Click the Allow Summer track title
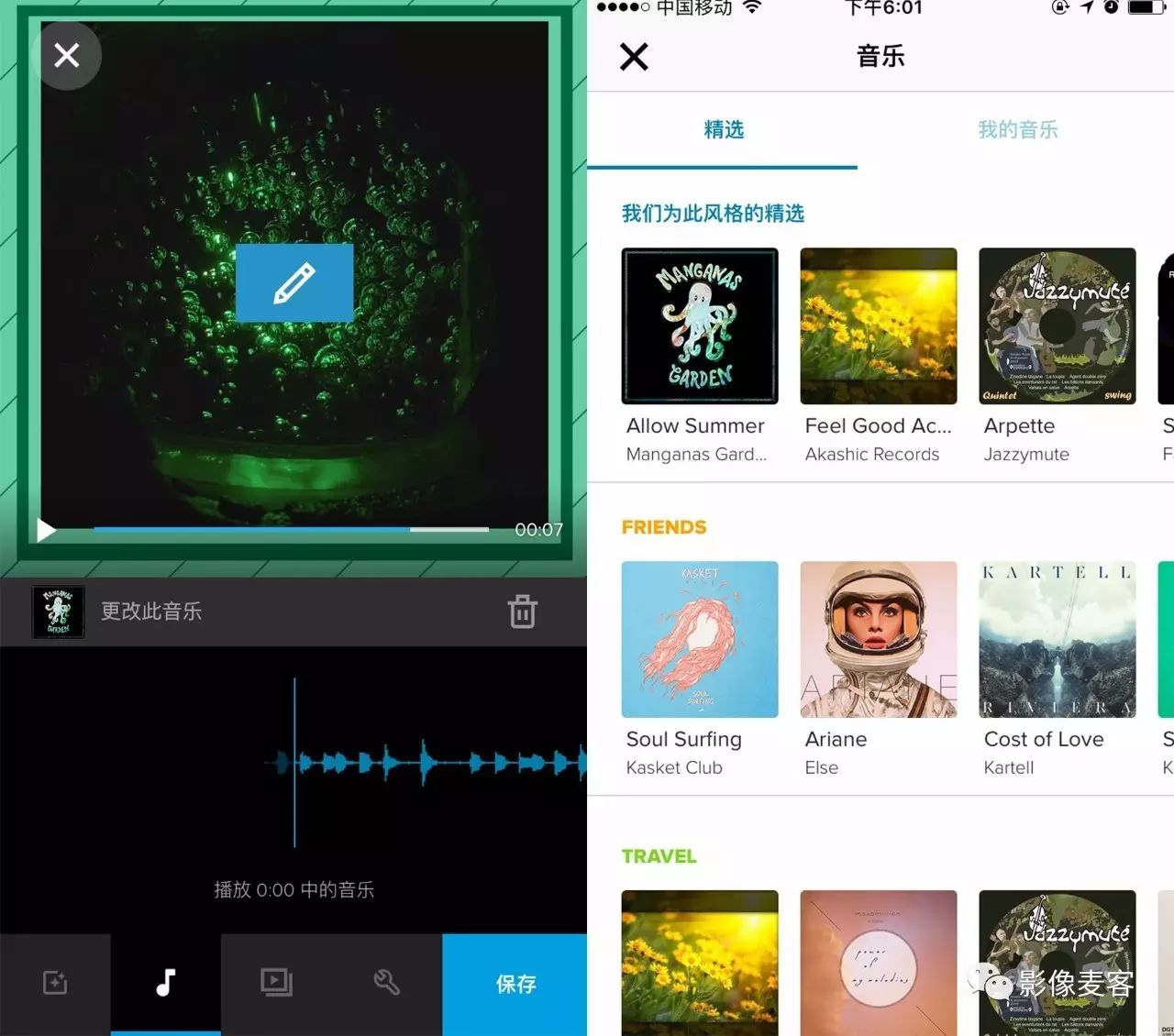The width and height of the screenshot is (1174, 1036). 695,425
